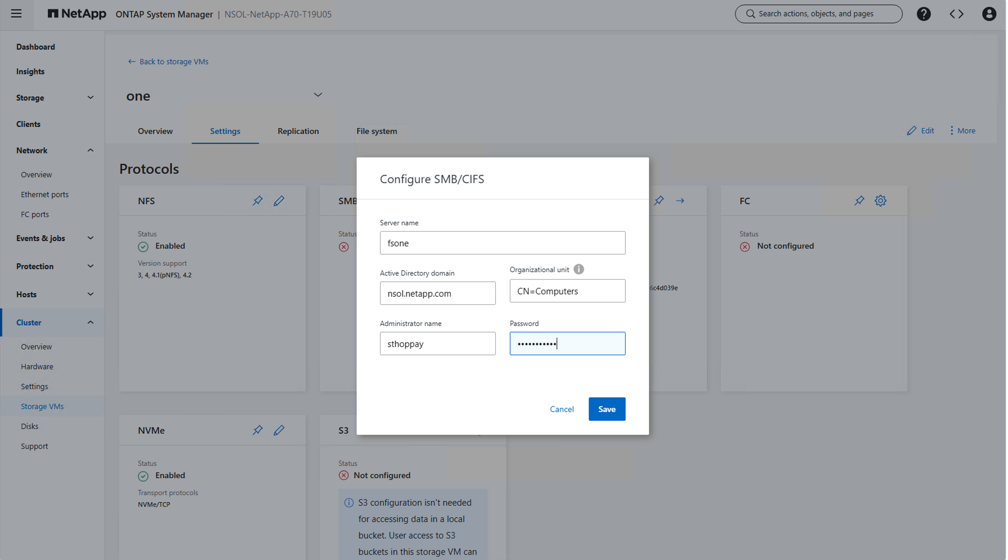Pin the FC protocol card

click(x=859, y=201)
